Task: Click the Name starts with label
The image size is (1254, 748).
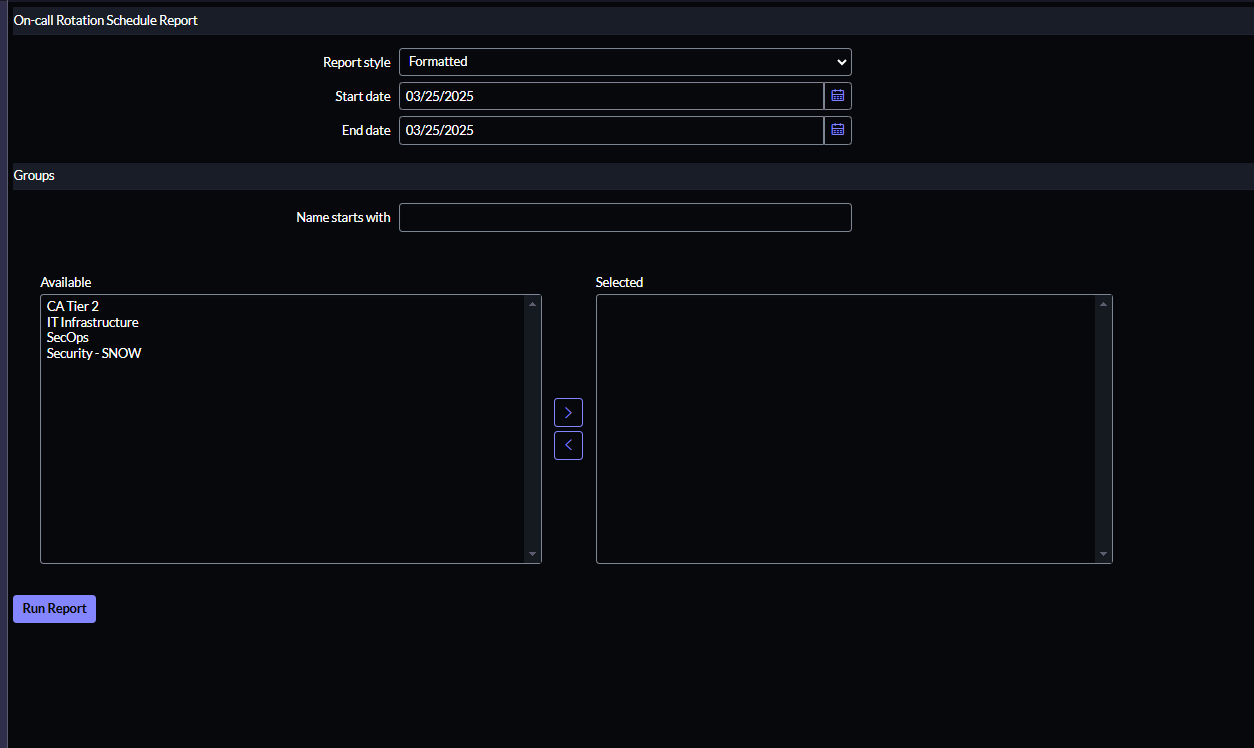Action: (x=344, y=217)
